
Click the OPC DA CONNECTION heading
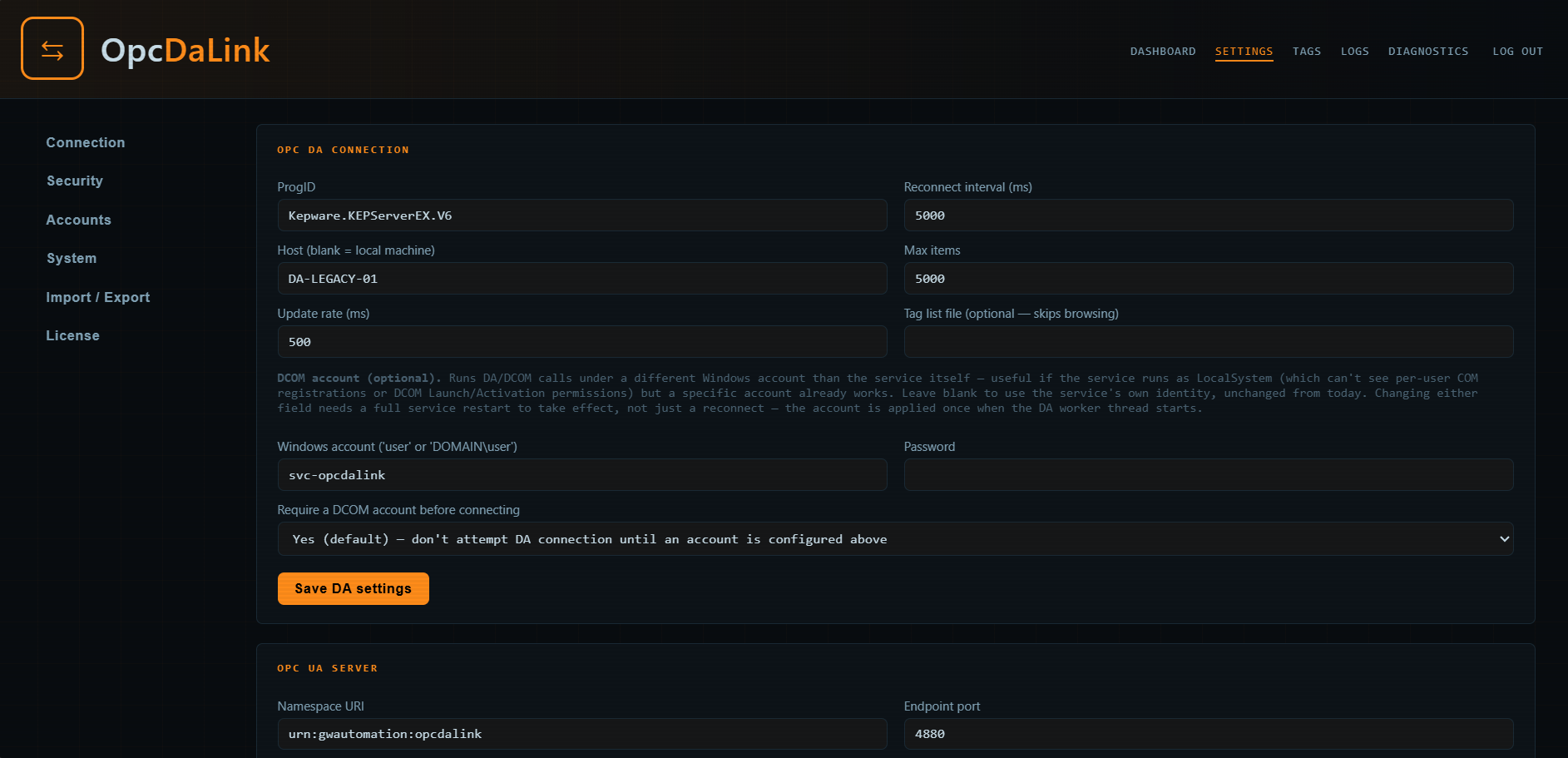343,150
